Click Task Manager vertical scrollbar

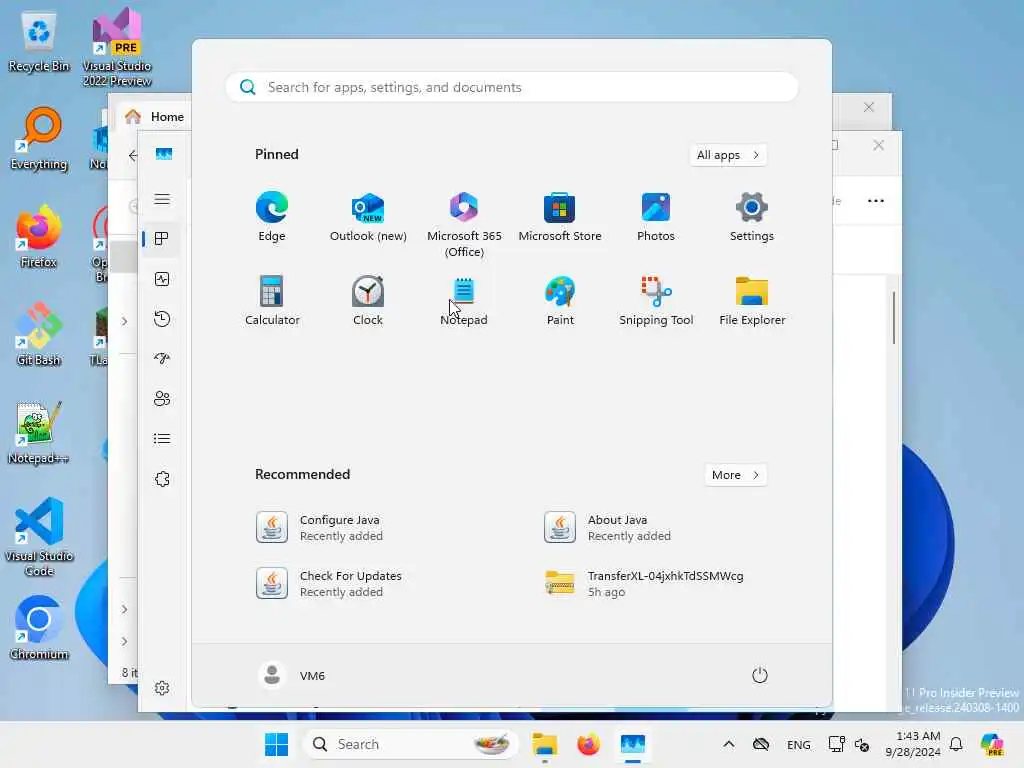(x=893, y=317)
